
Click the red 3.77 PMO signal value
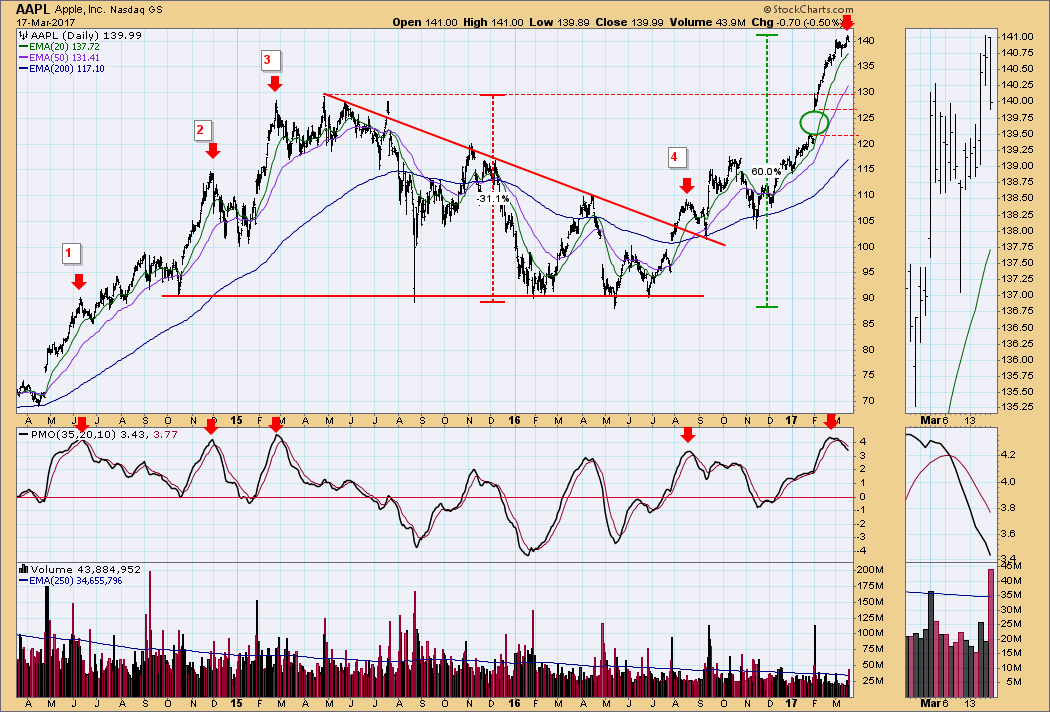point(166,434)
